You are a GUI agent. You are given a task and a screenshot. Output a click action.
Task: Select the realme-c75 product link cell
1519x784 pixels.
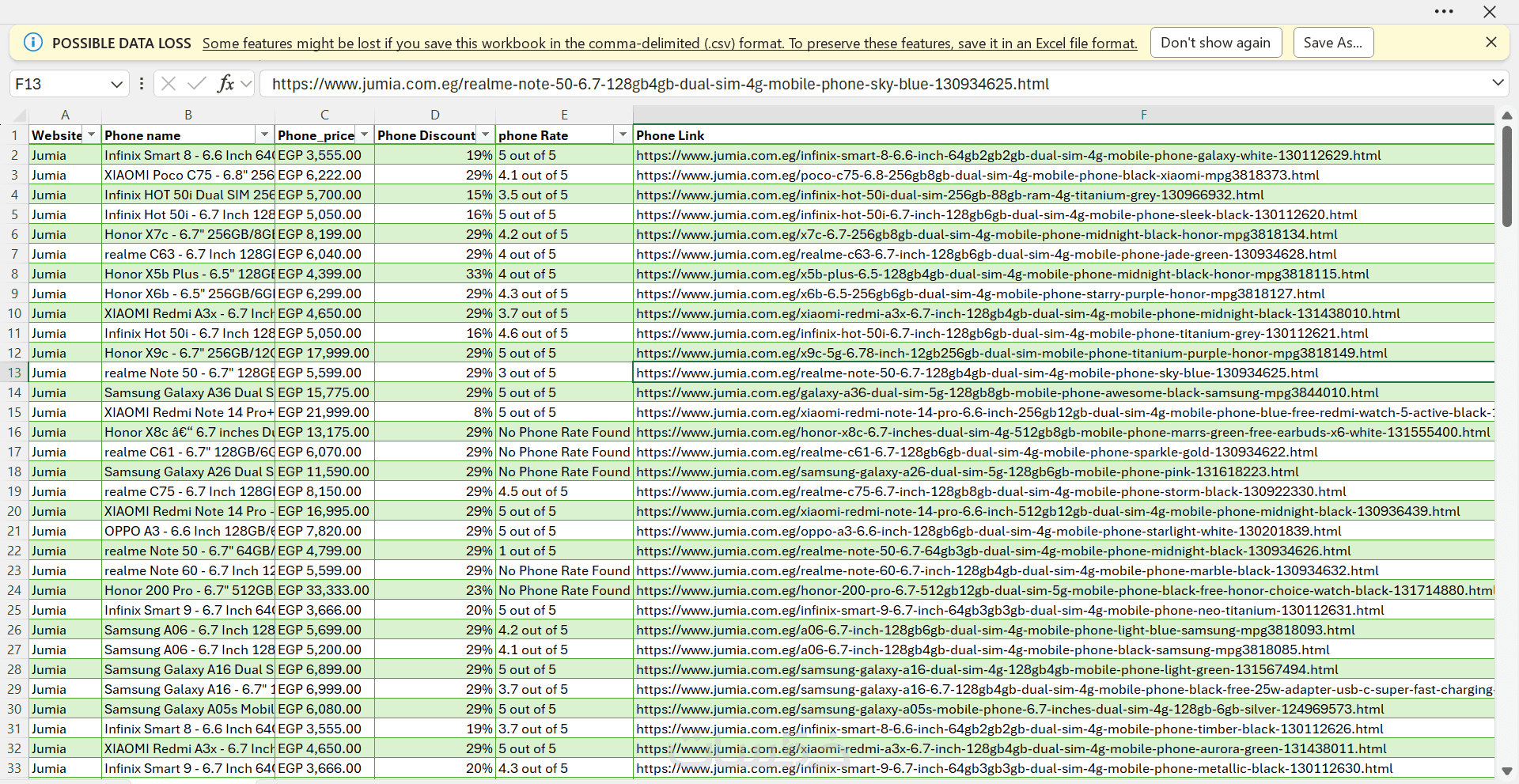(1064, 491)
